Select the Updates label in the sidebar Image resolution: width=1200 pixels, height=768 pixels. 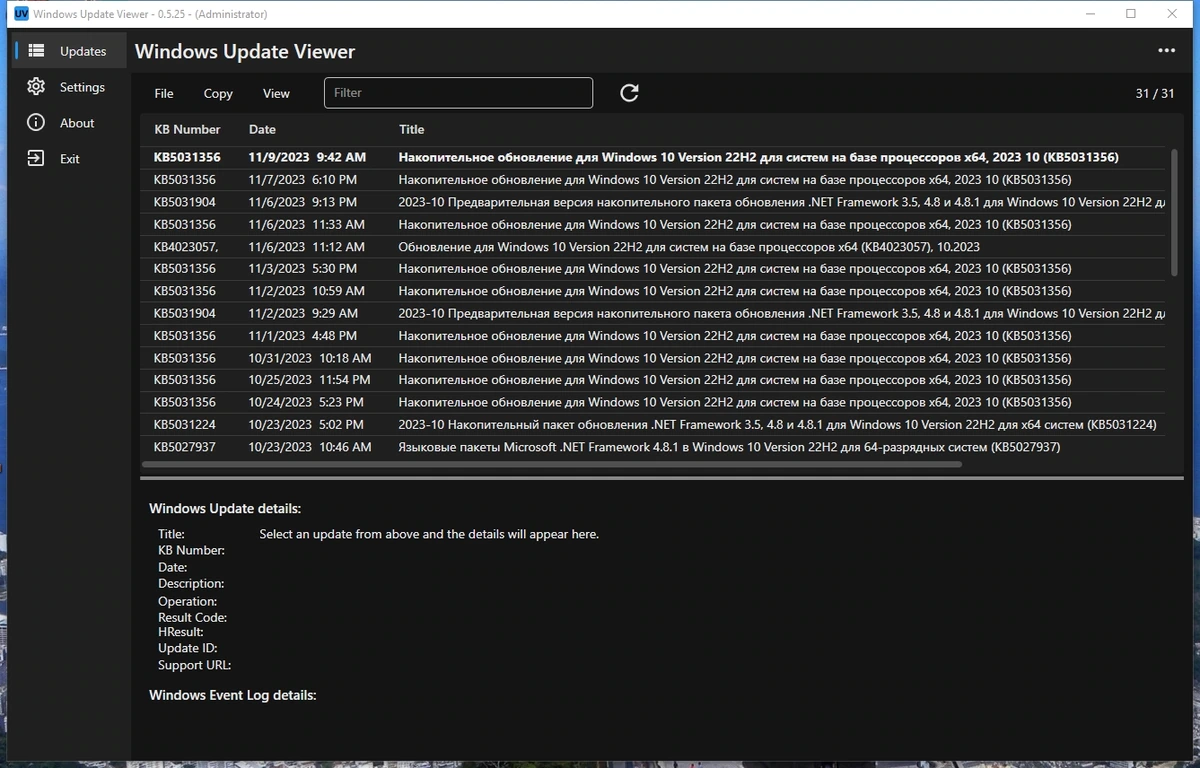(83, 51)
